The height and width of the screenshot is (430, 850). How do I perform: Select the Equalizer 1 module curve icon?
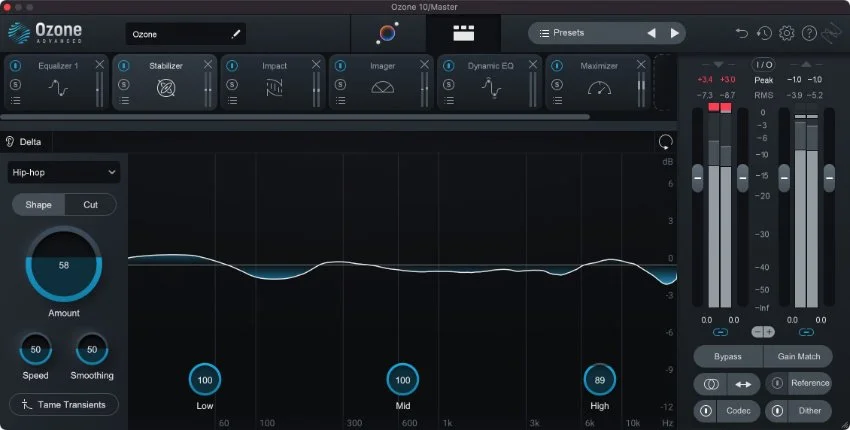[58, 87]
